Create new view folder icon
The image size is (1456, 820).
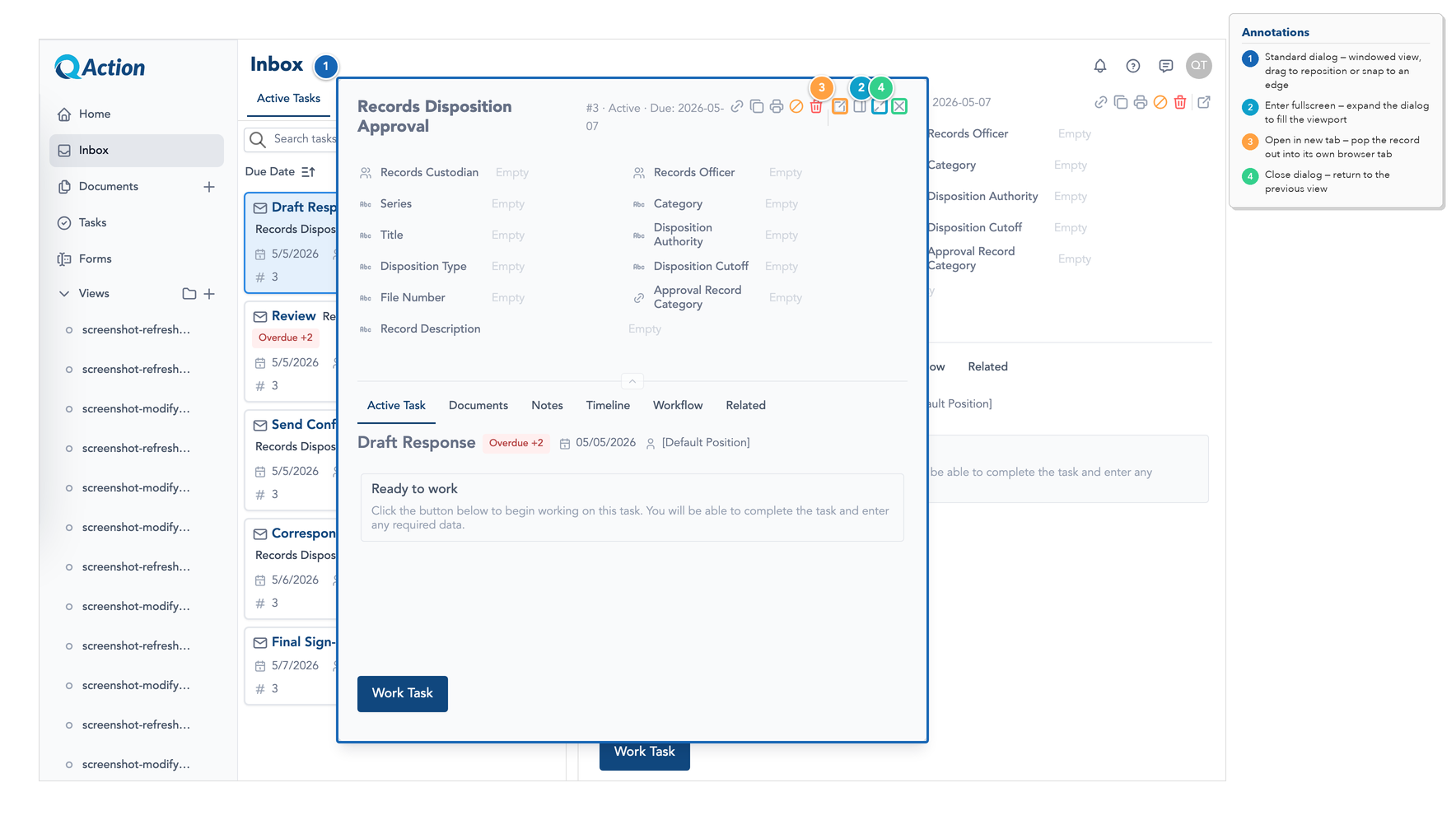[189, 294]
